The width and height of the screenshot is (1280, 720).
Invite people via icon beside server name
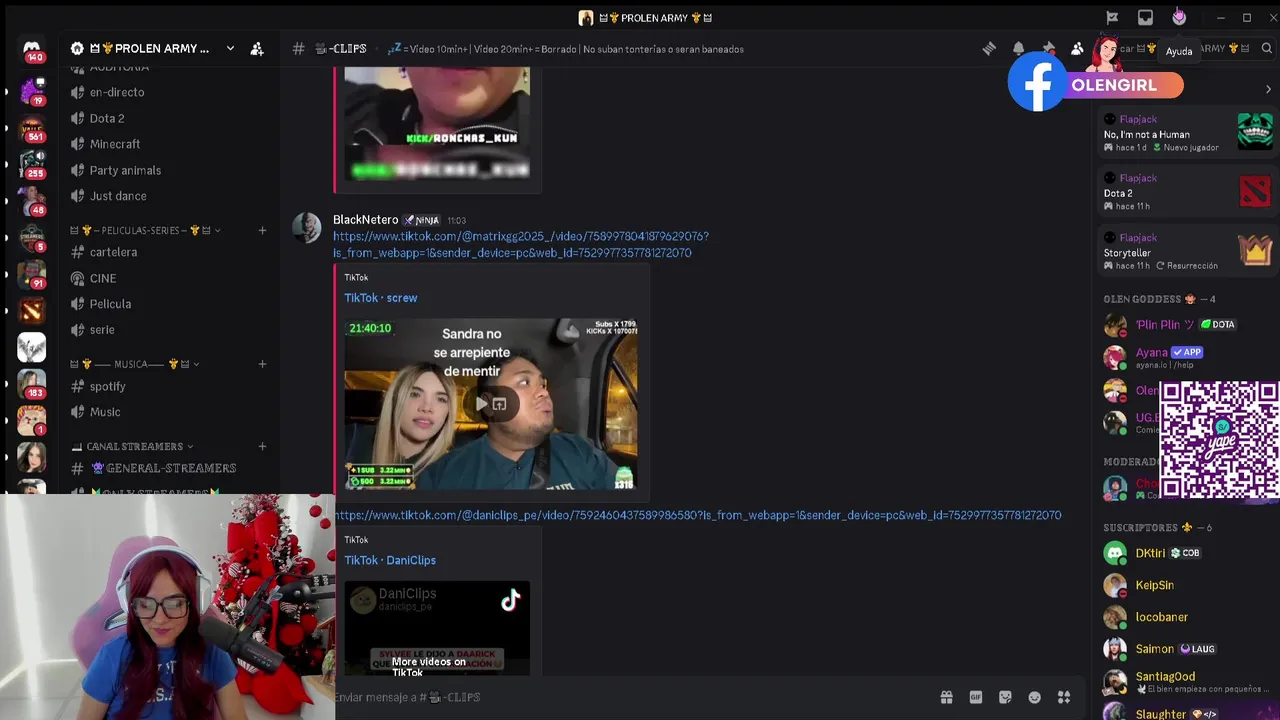point(257,48)
